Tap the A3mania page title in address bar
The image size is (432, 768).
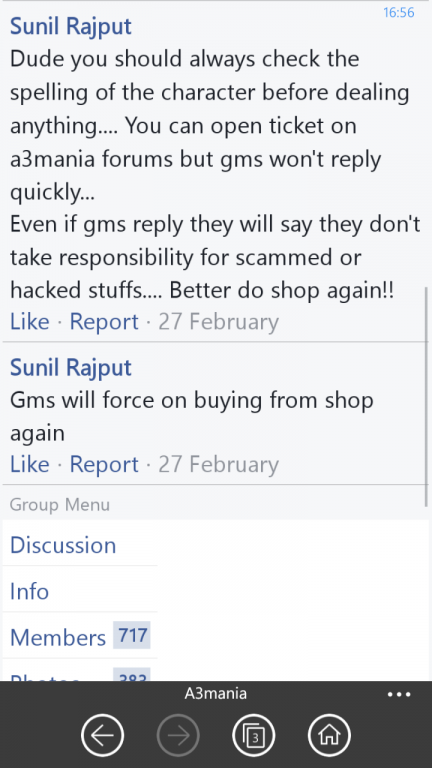tap(216, 694)
